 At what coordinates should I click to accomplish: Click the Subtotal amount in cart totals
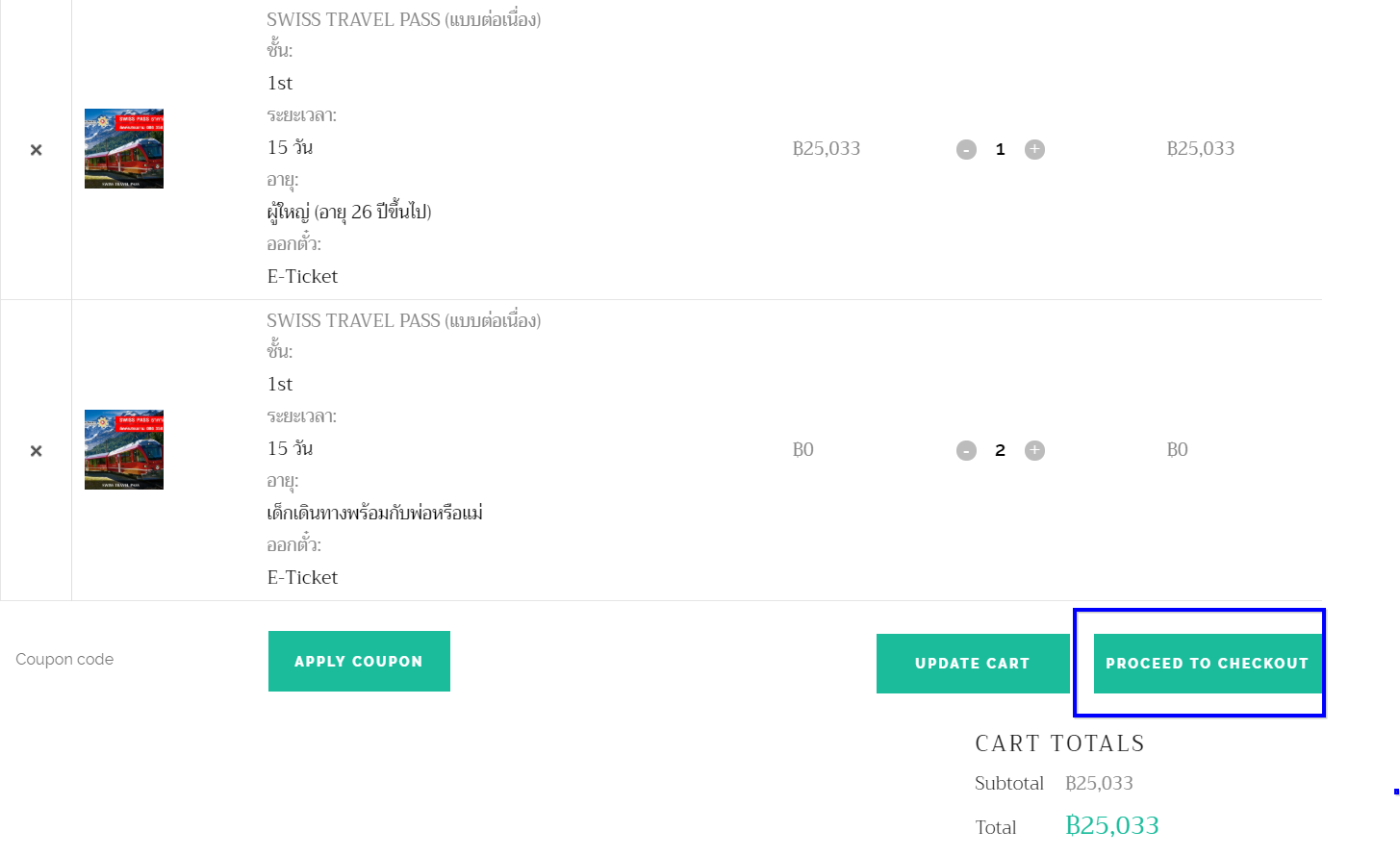pyautogui.click(x=1099, y=784)
